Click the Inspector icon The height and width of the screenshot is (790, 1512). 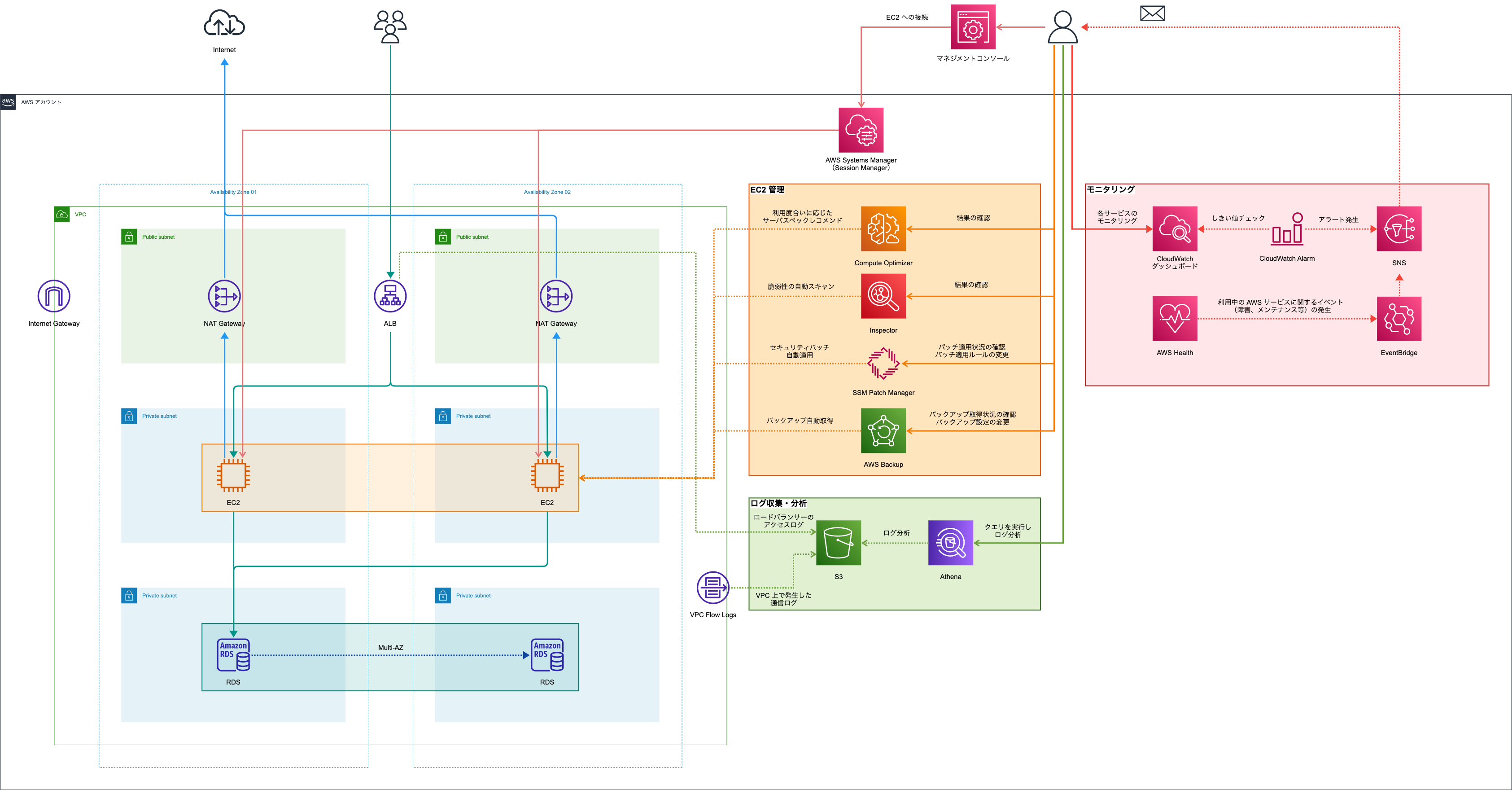click(x=883, y=296)
